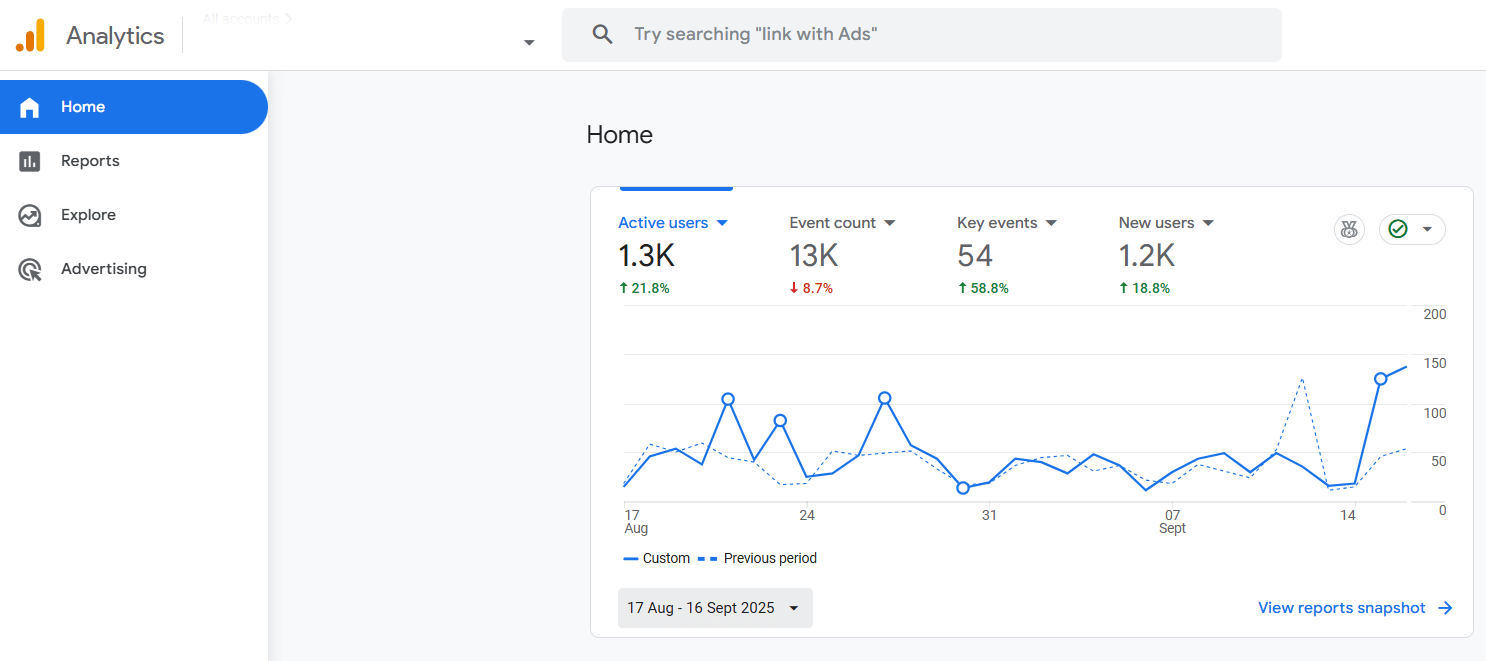Click the last highlighted chart point near 14 Sept
This screenshot has width=1486, height=661.
click(x=1381, y=379)
